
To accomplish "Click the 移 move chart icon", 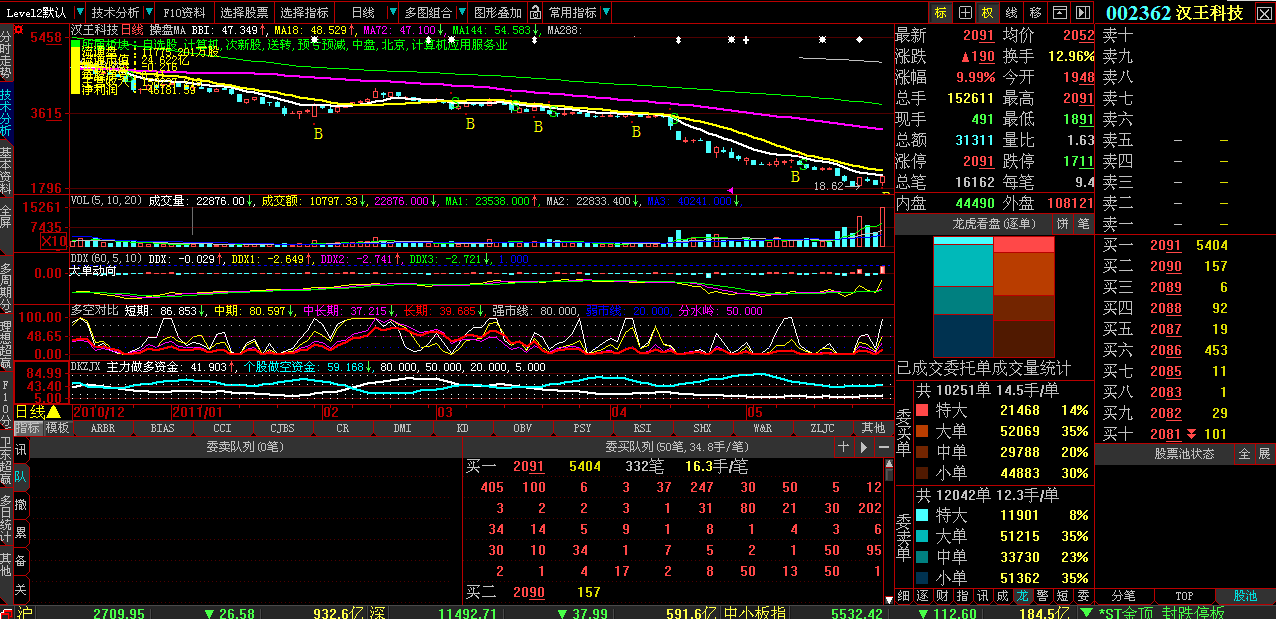I will pyautogui.click(x=1035, y=13).
